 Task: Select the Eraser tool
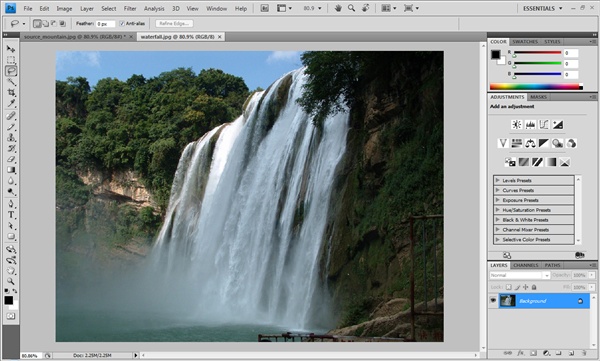(11, 159)
